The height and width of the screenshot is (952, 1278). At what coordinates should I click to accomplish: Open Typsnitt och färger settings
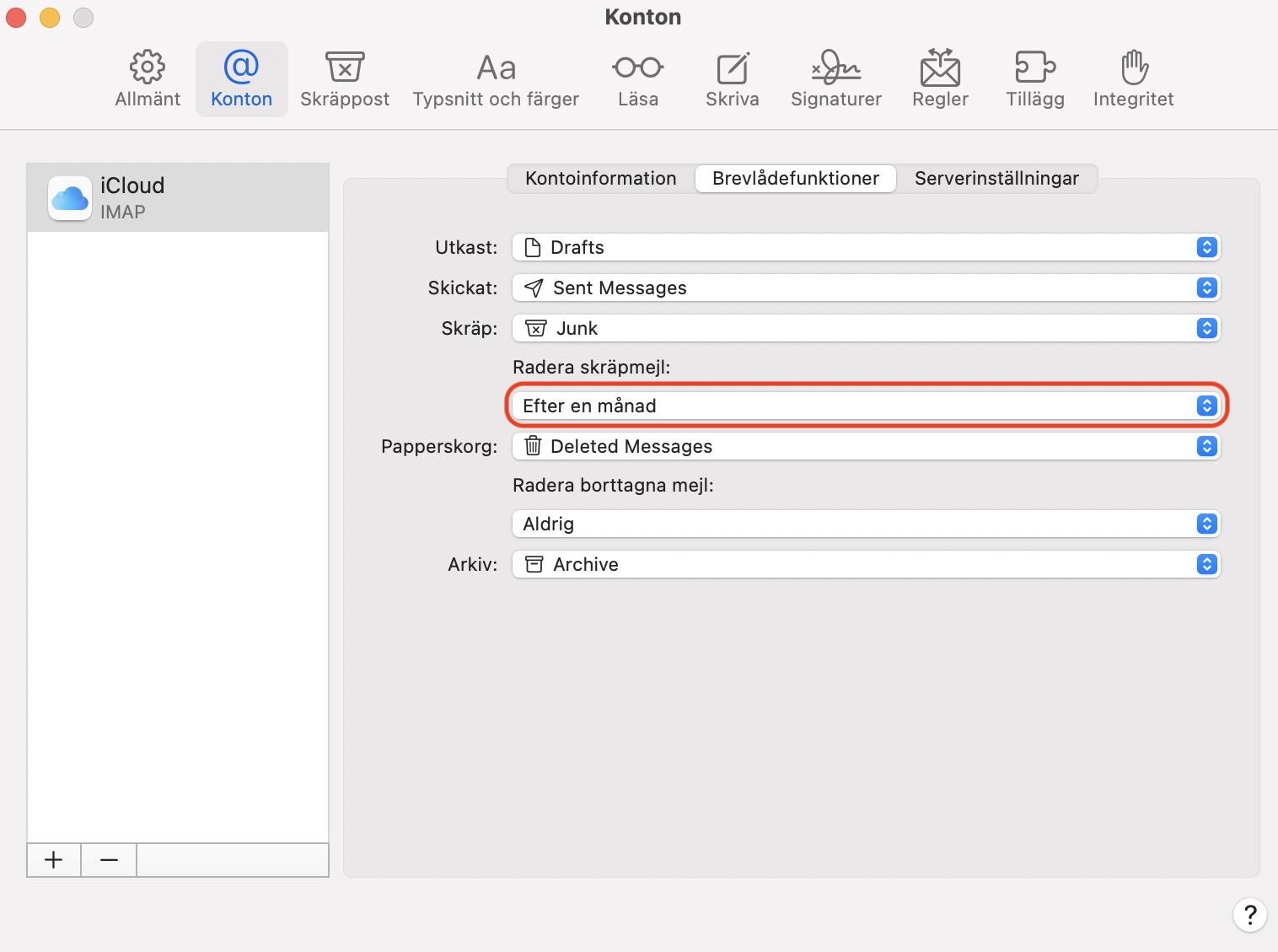click(x=496, y=79)
